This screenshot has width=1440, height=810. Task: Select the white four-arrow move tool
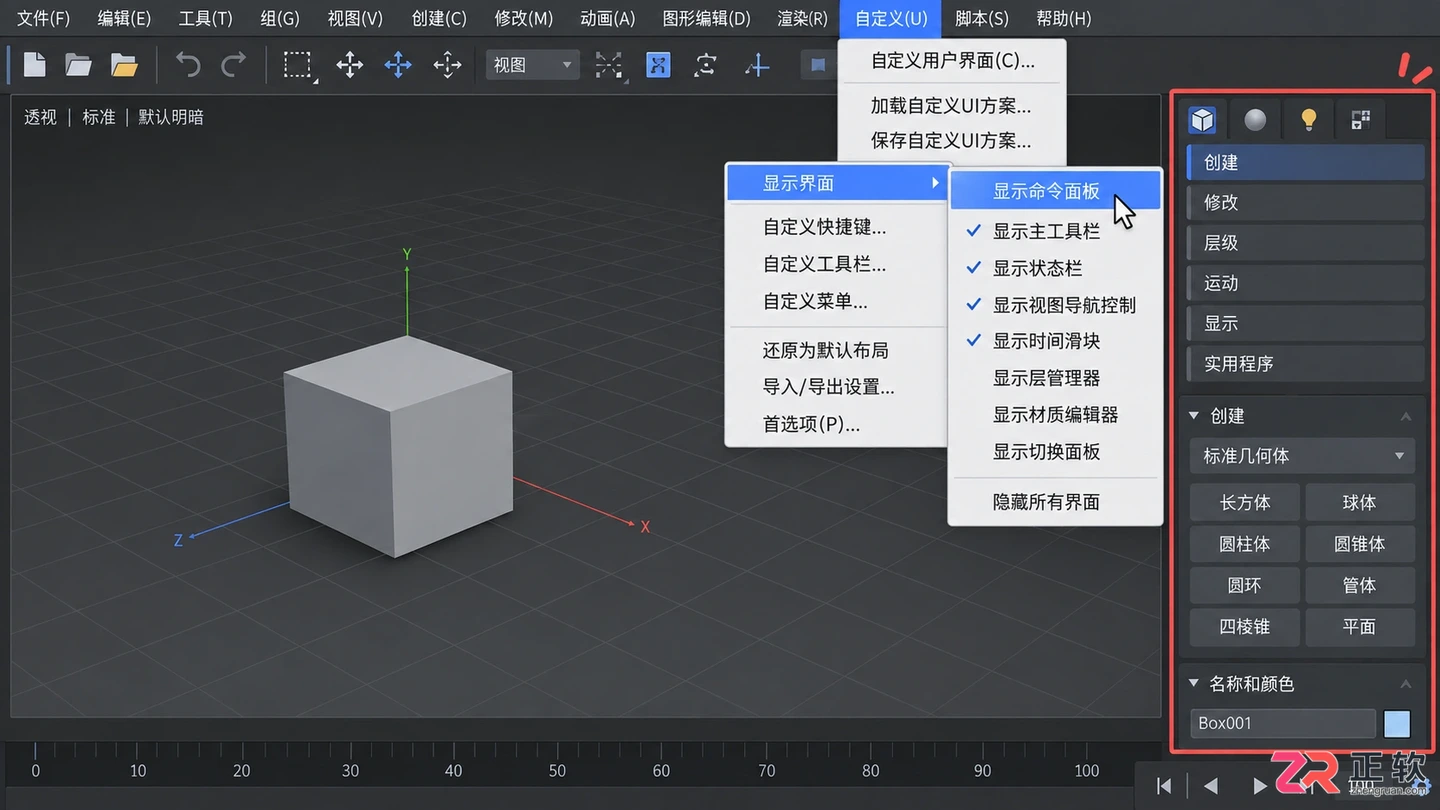tap(349, 66)
